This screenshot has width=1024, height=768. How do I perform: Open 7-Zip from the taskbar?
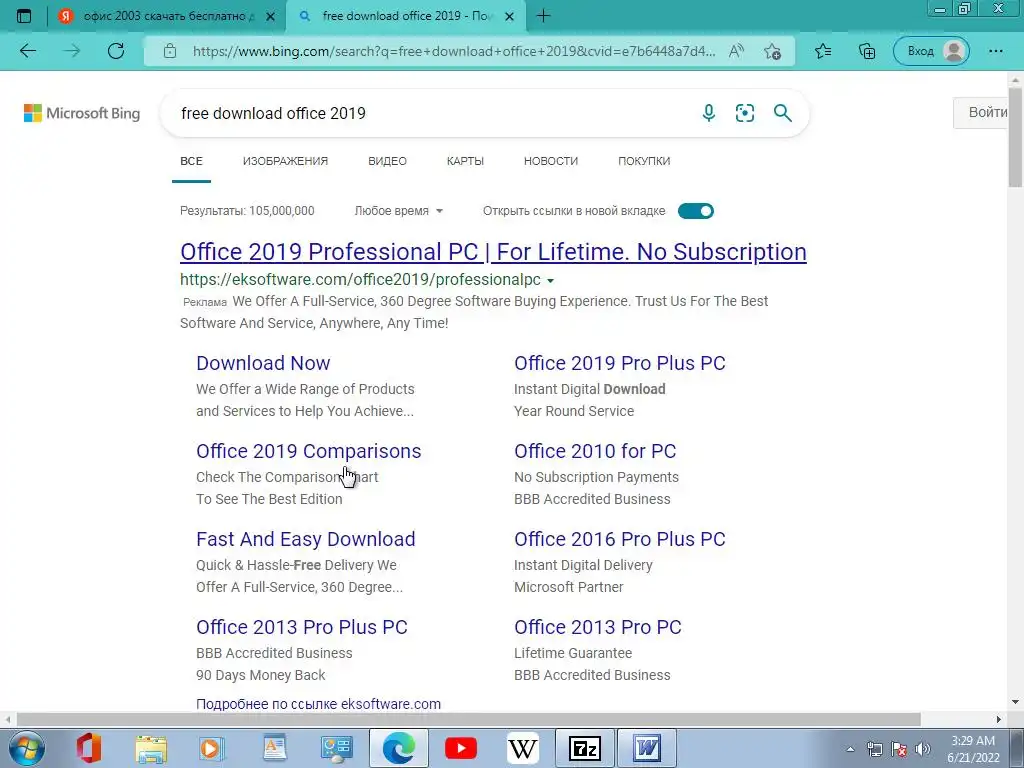coord(584,748)
